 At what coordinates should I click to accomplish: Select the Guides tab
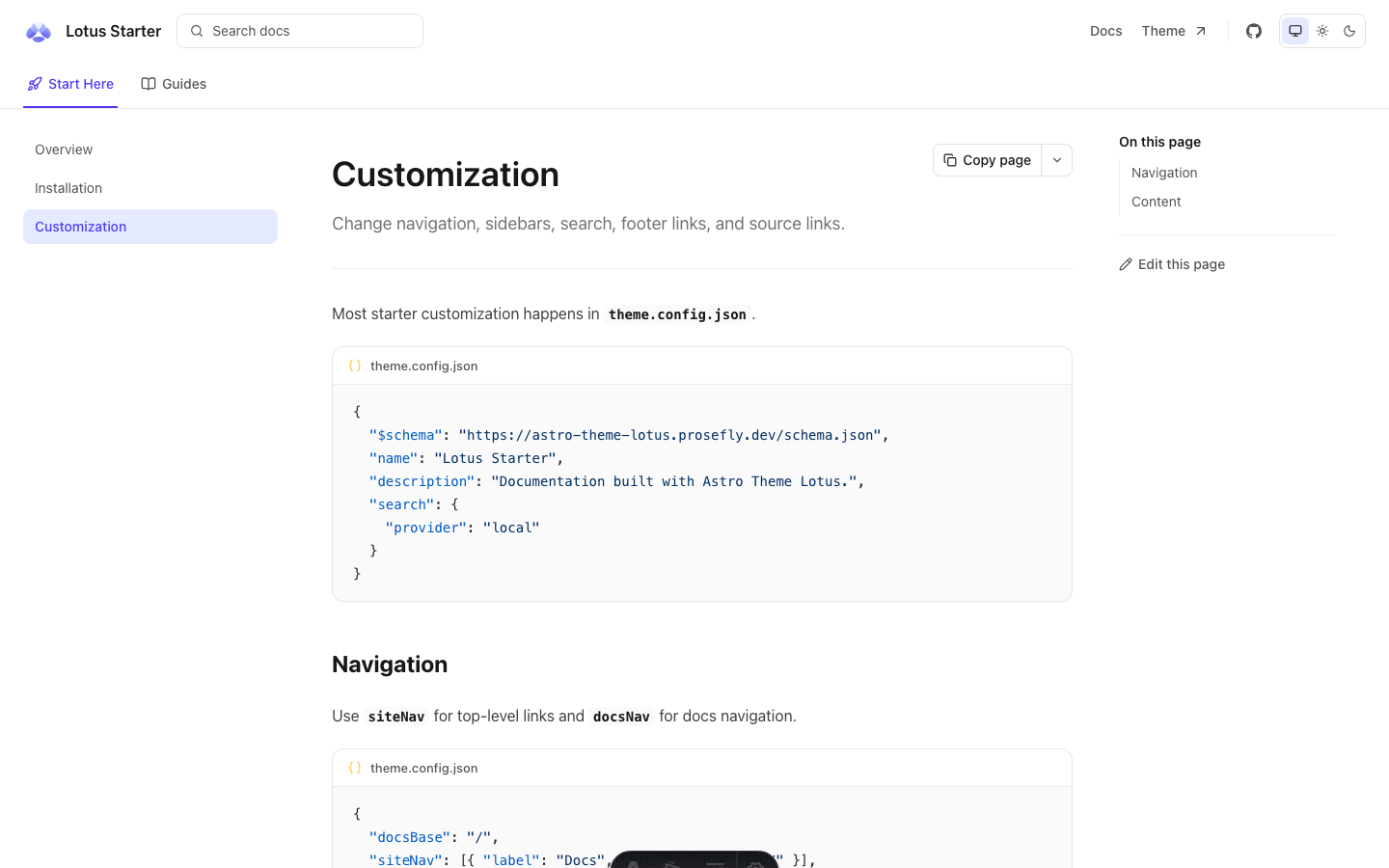(174, 84)
